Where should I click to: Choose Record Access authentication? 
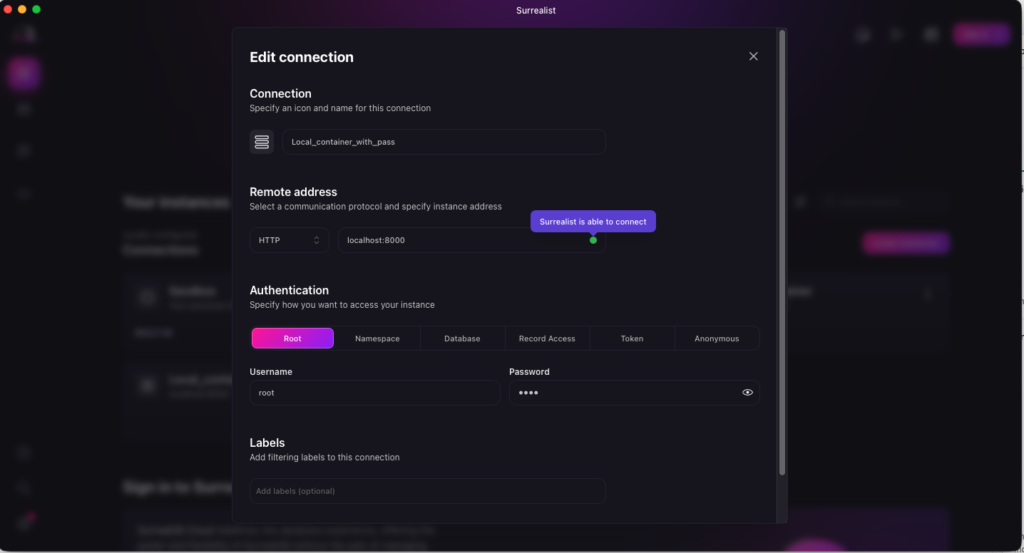point(547,339)
